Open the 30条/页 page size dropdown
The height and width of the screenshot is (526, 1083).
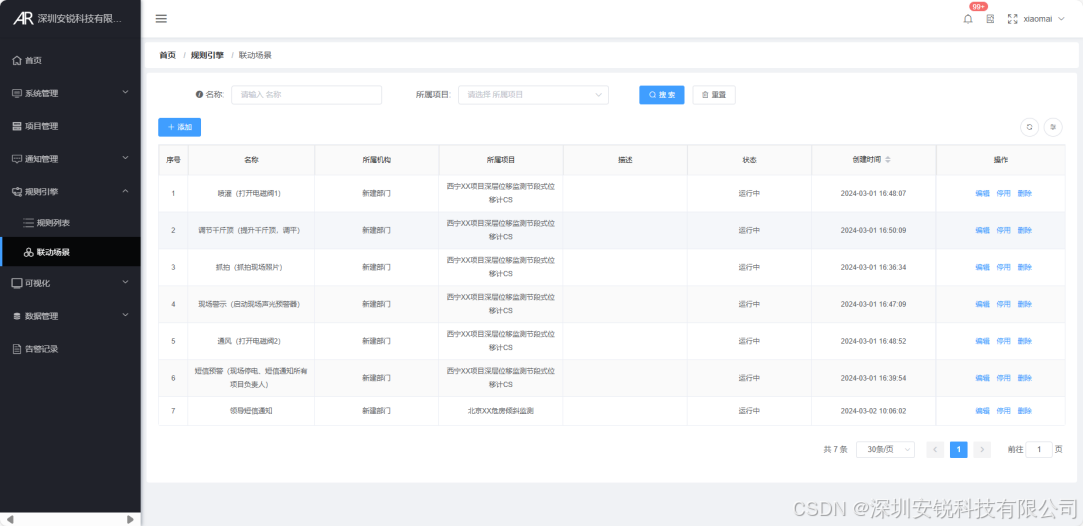(x=885, y=449)
